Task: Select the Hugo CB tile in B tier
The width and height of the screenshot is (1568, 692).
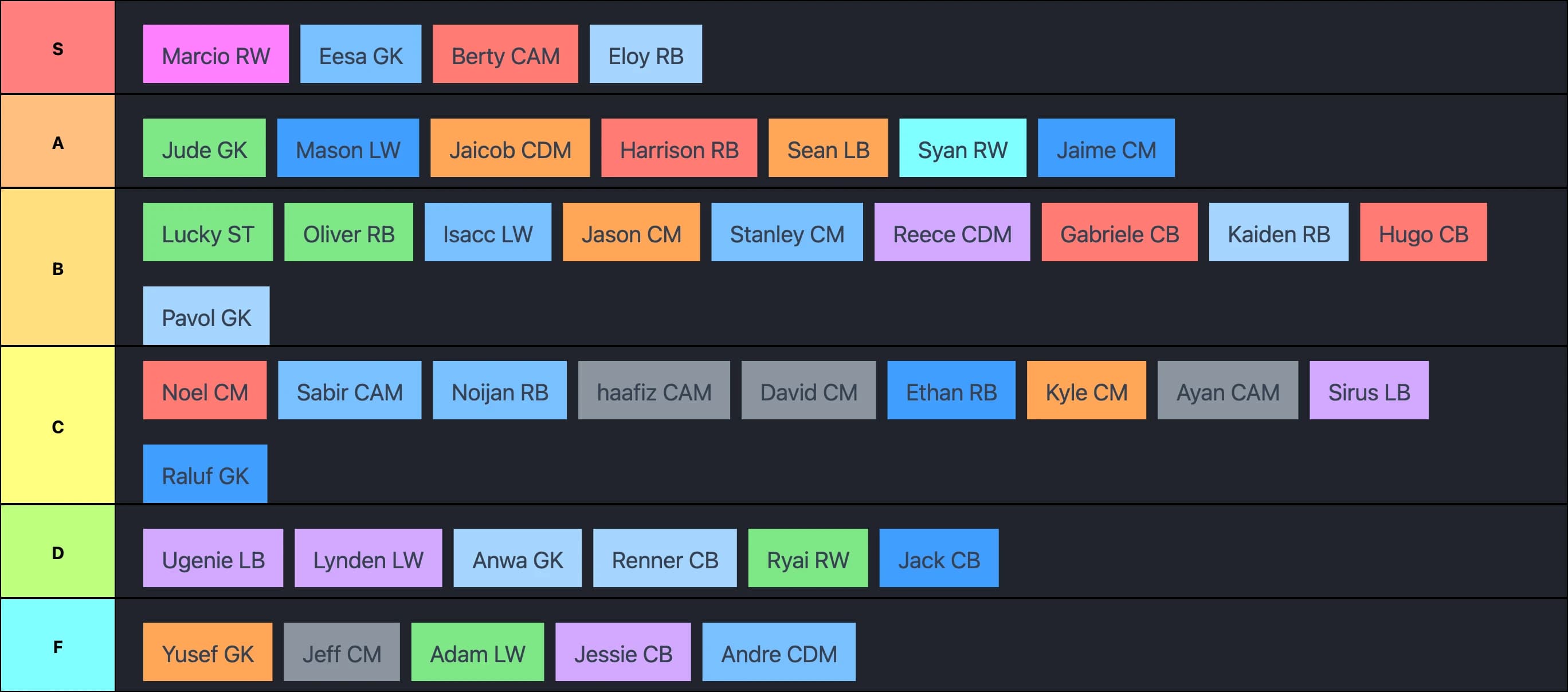Action: [1424, 233]
